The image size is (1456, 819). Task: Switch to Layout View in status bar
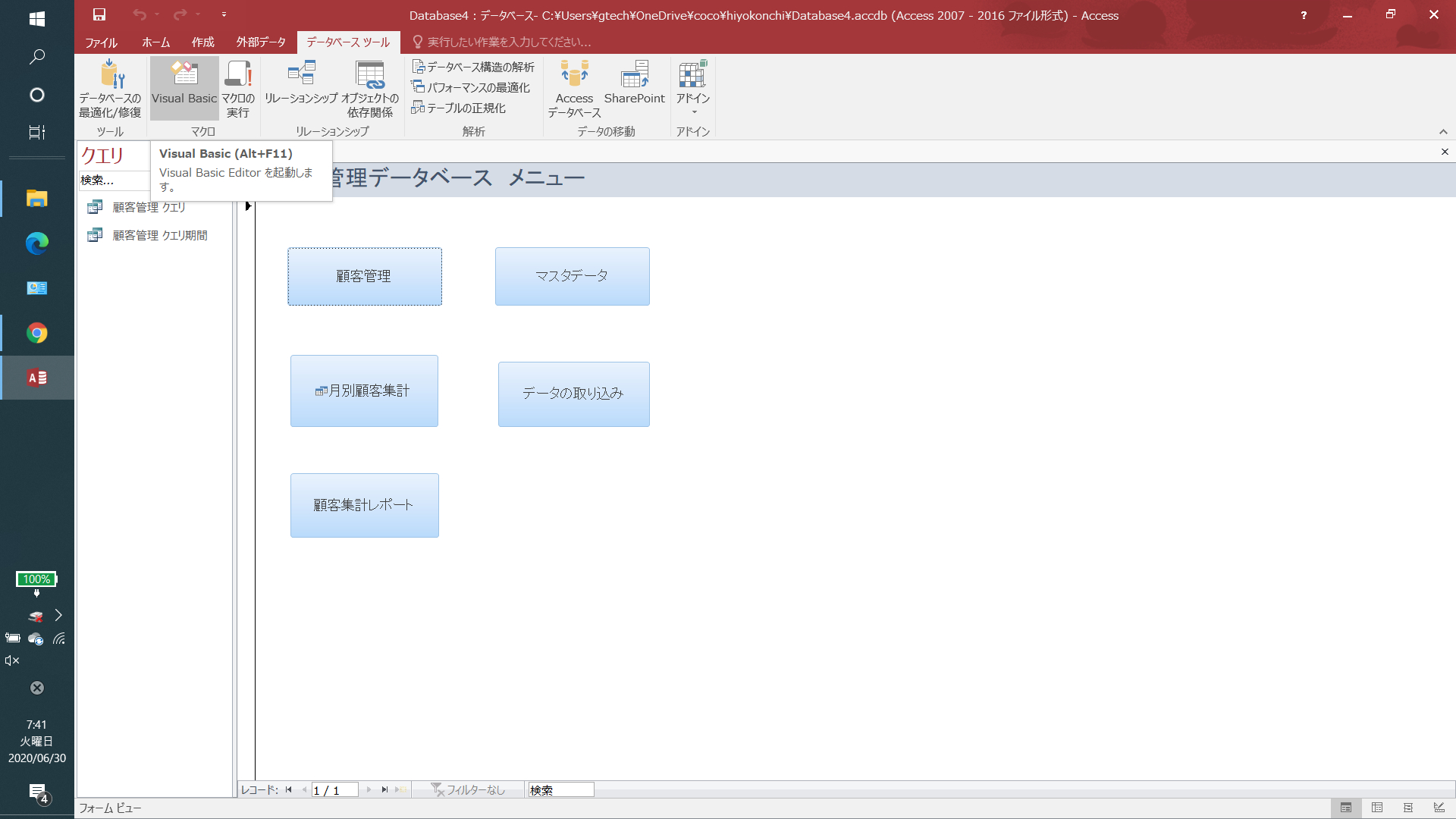coord(1408,808)
